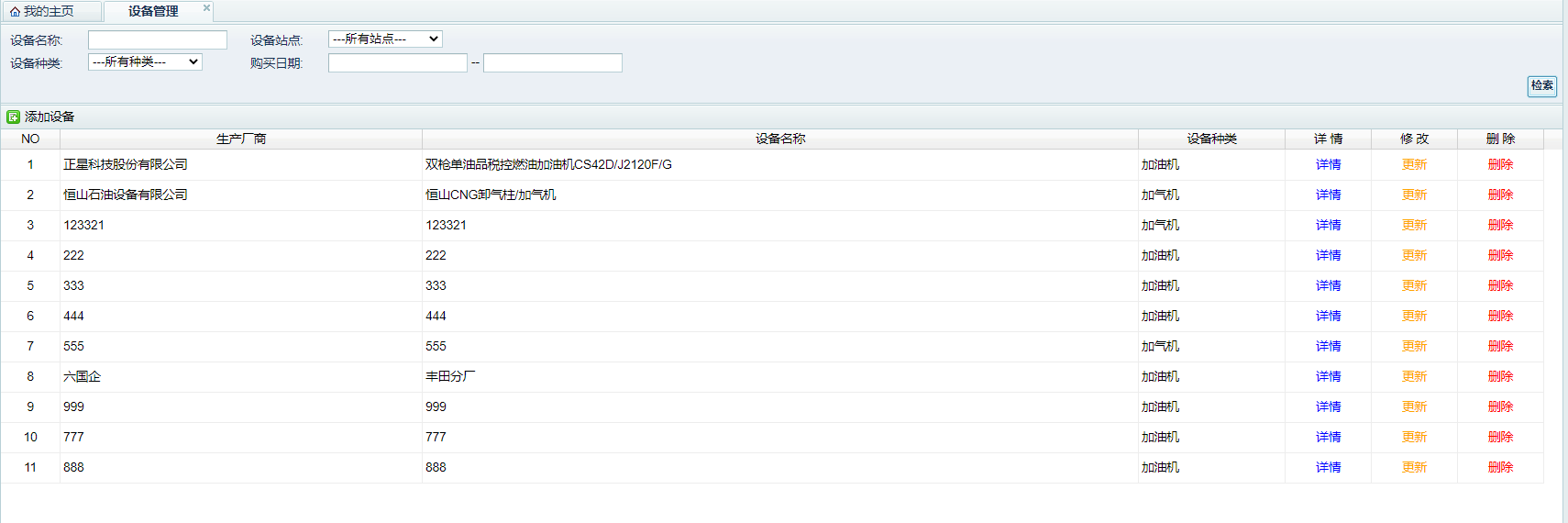Click home icon on 我的主页 tab

pos(15,12)
